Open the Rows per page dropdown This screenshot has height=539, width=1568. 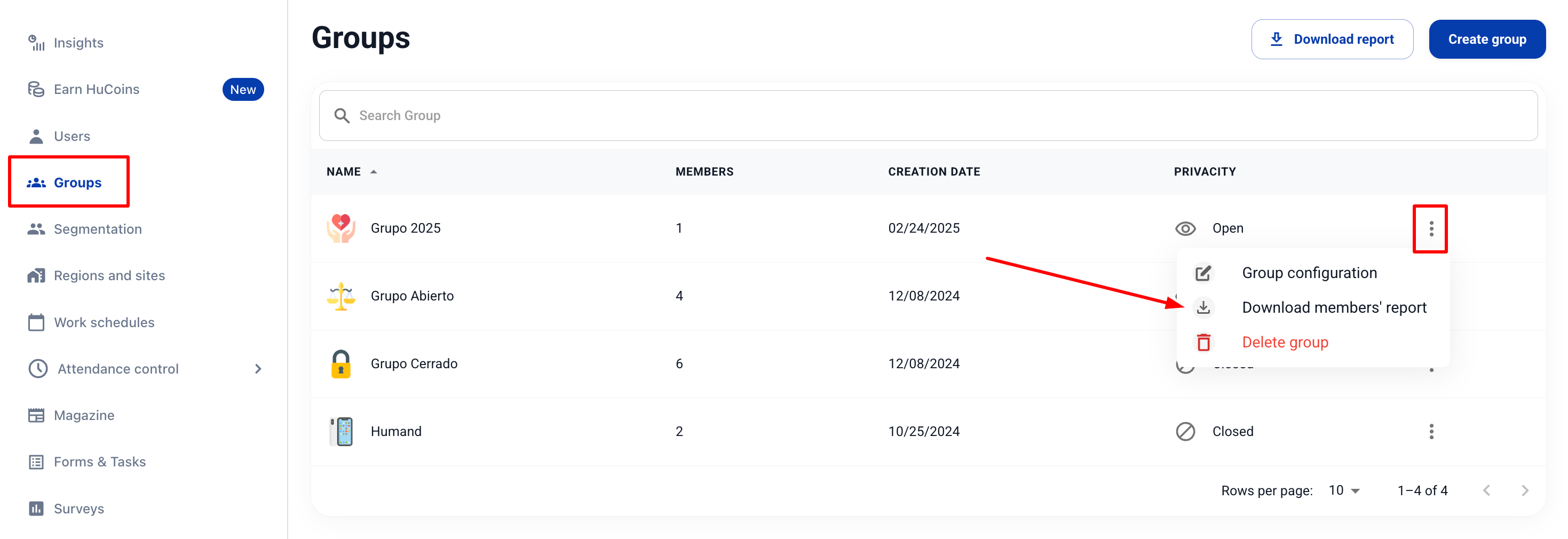(1344, 490)
